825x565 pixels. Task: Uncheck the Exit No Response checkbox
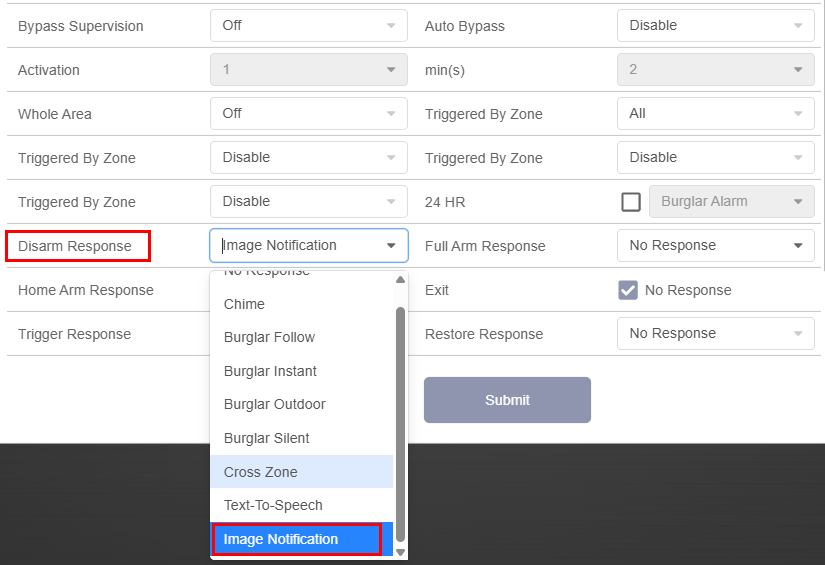(x=628, y=290)
